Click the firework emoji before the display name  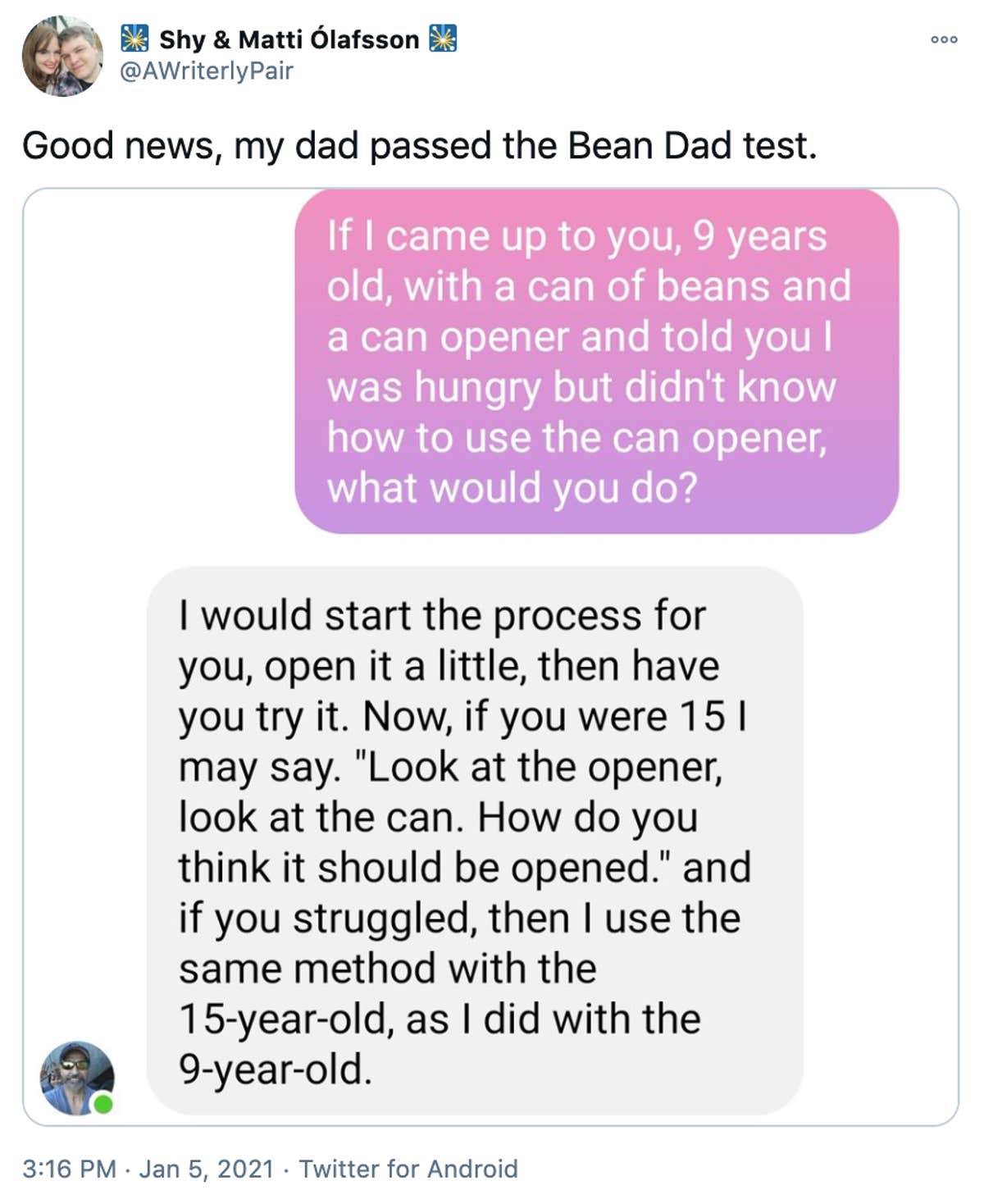pos(134,38)
